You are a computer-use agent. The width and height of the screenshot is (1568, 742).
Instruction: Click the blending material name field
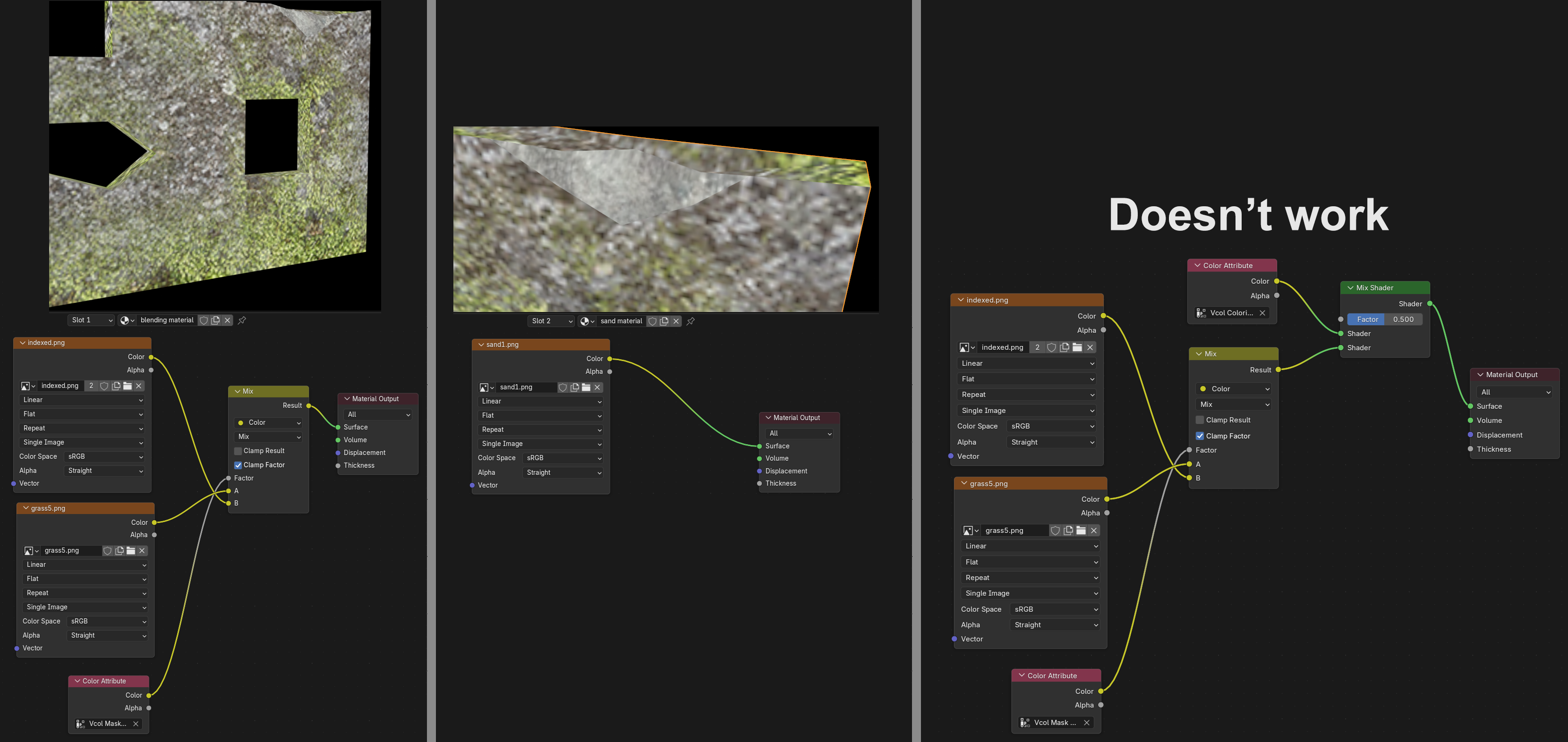(x=167, y=320)
